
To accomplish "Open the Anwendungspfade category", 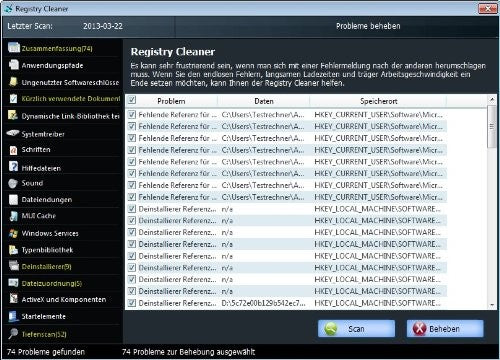I will pyautogui.click(x=52, y=65).
